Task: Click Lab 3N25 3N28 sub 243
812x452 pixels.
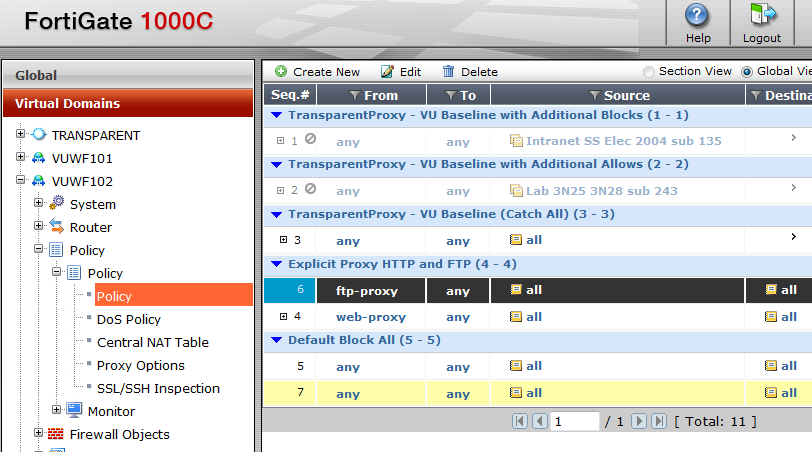Action: pos(602,191)
